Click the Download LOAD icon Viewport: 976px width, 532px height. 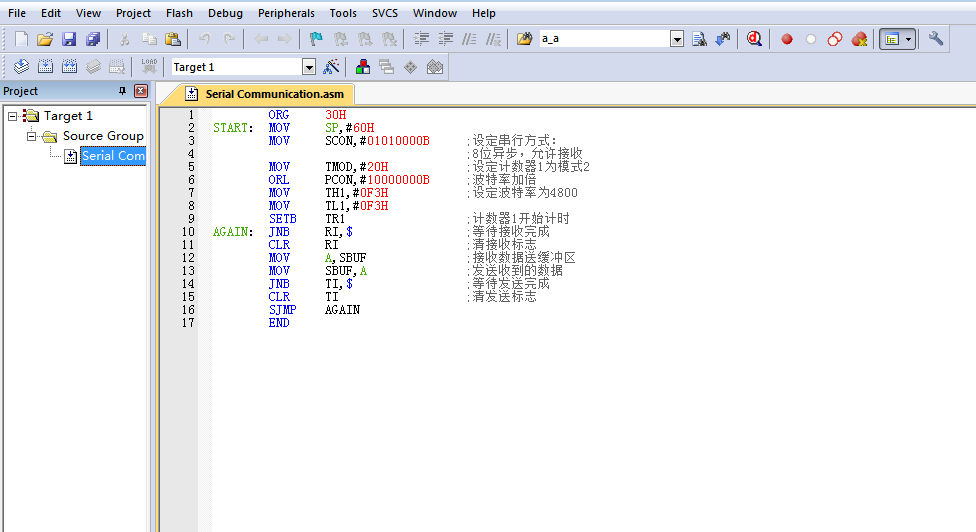click(x=149, y=67)
